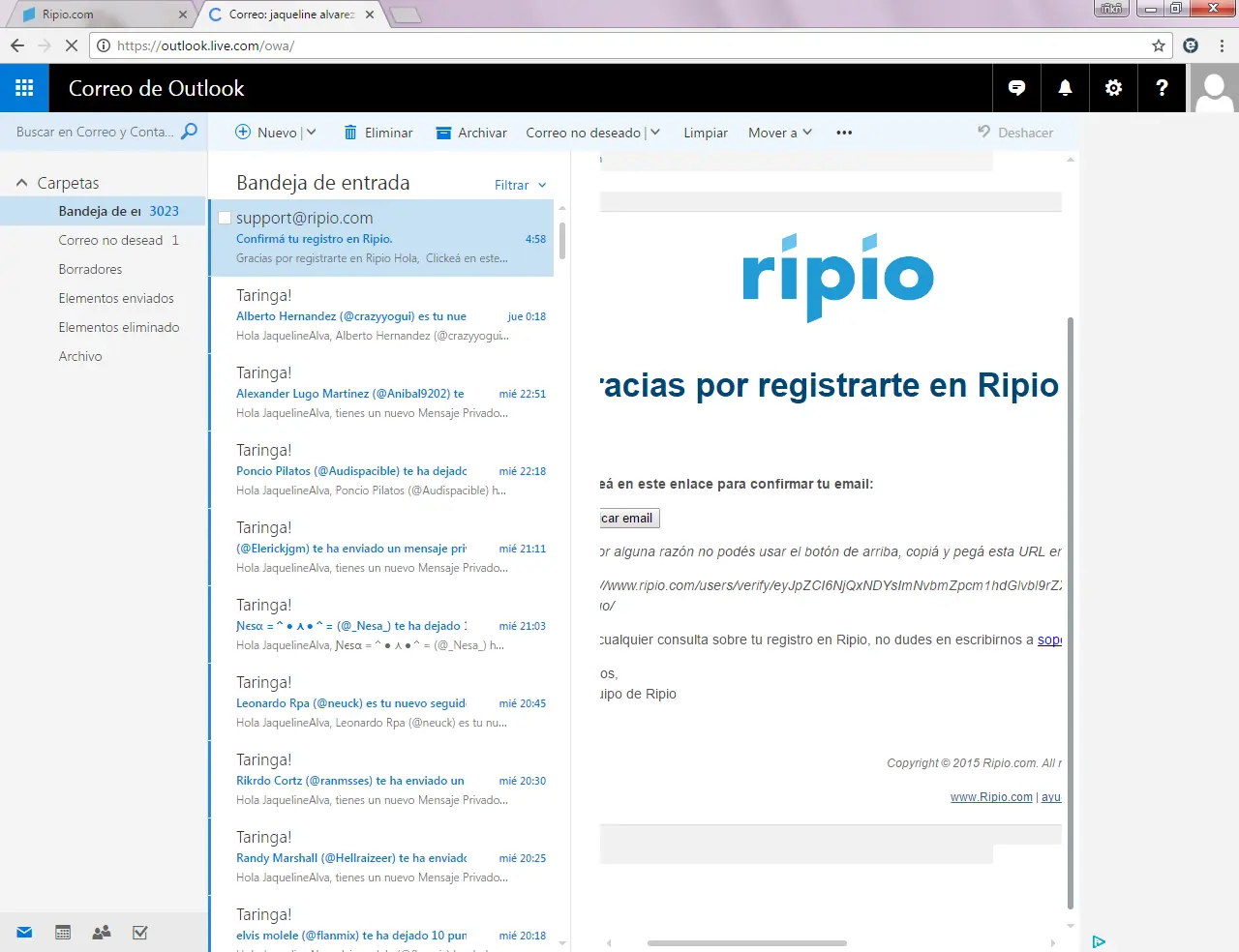The width and height of the screenshot is (1239, 952).
Task: Open the Randy Marshall Taringa message
Action: point(381,857)
